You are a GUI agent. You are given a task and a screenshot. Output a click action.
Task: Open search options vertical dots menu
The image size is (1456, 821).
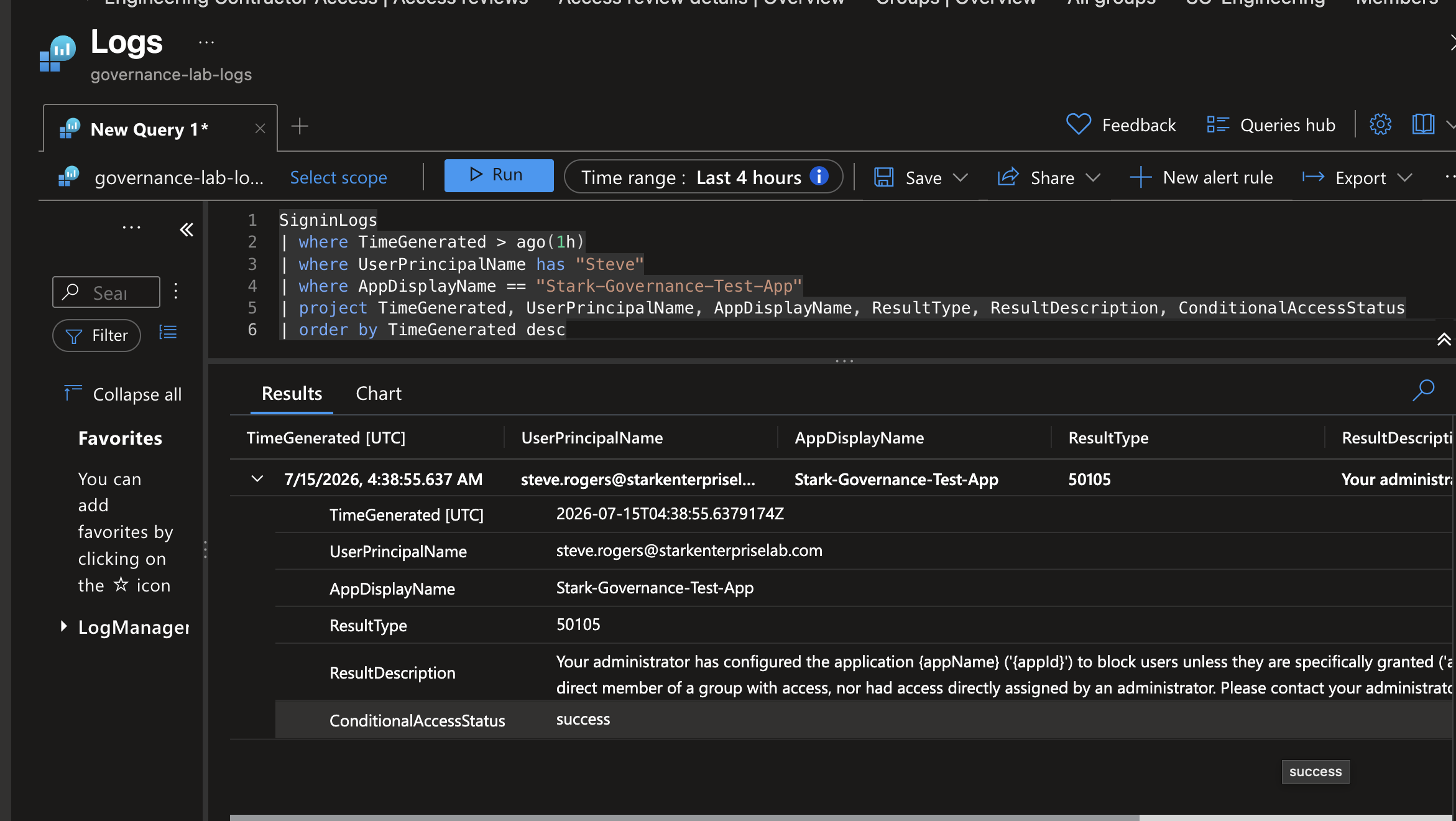coord(176,291)
